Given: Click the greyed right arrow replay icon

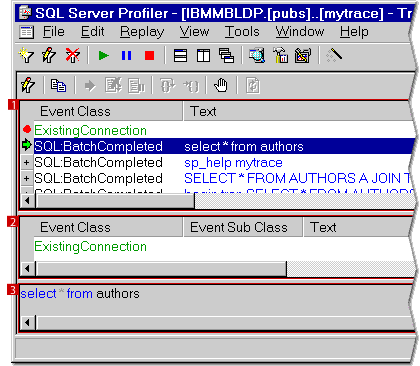Looking at the screenshot, I should click(90, 86).
